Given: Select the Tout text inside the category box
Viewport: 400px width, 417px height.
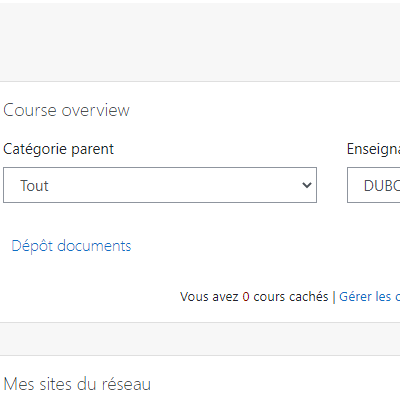Looking at the screenshot, I should click(34, 186).
